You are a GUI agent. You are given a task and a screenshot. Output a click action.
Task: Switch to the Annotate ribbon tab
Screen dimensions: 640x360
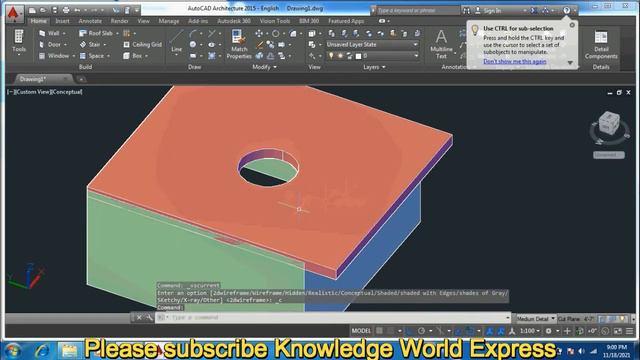tap(90, 21)
